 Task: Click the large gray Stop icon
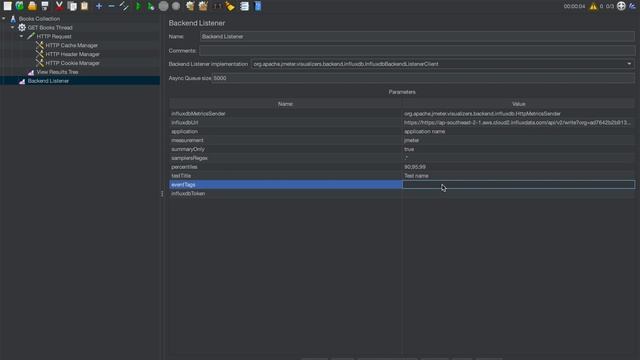pyautogui.click(x=163, y=6)
